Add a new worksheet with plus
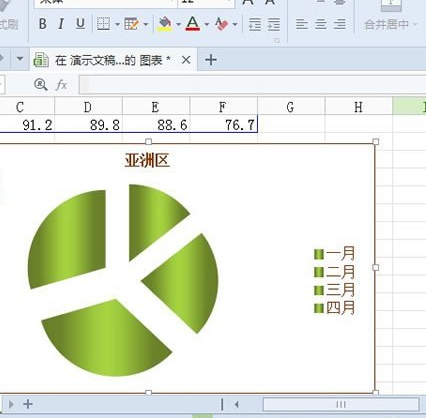 coord(28,404)
